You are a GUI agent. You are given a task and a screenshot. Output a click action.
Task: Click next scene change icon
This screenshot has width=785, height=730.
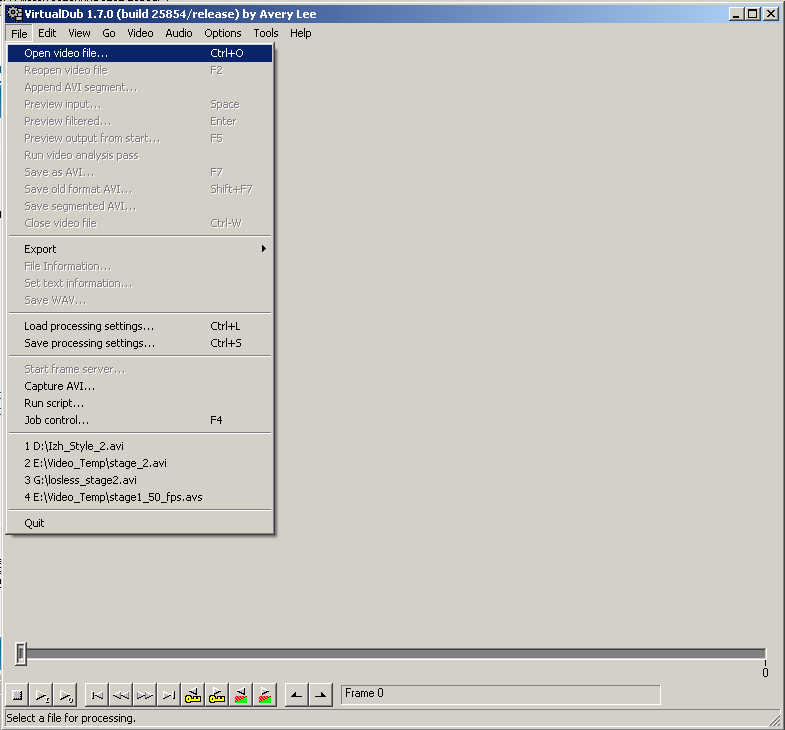pos(265,695)
